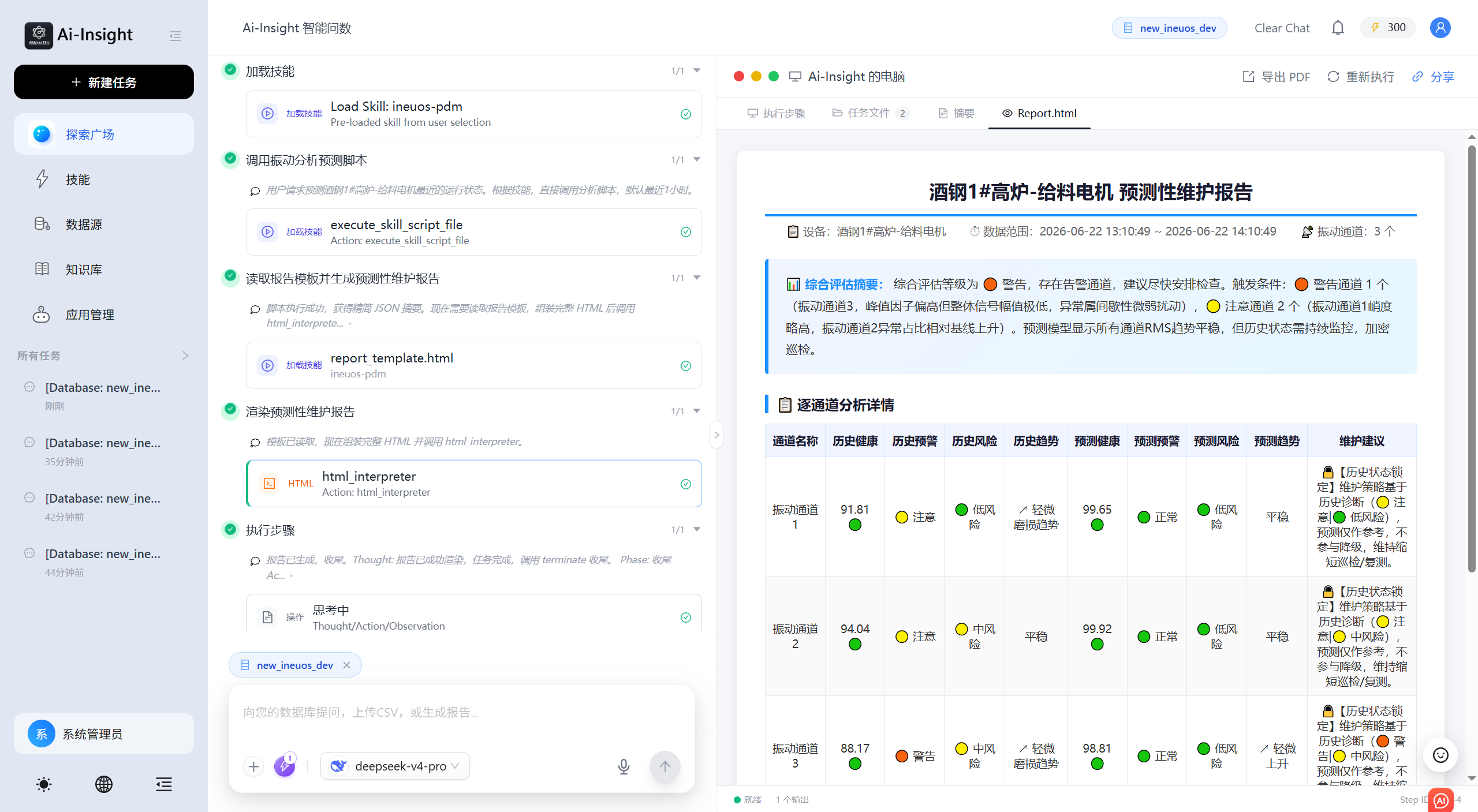1478x812 pixels.
Task: Open the 系统管理员 account card
Action: click(x=104, y=734)
